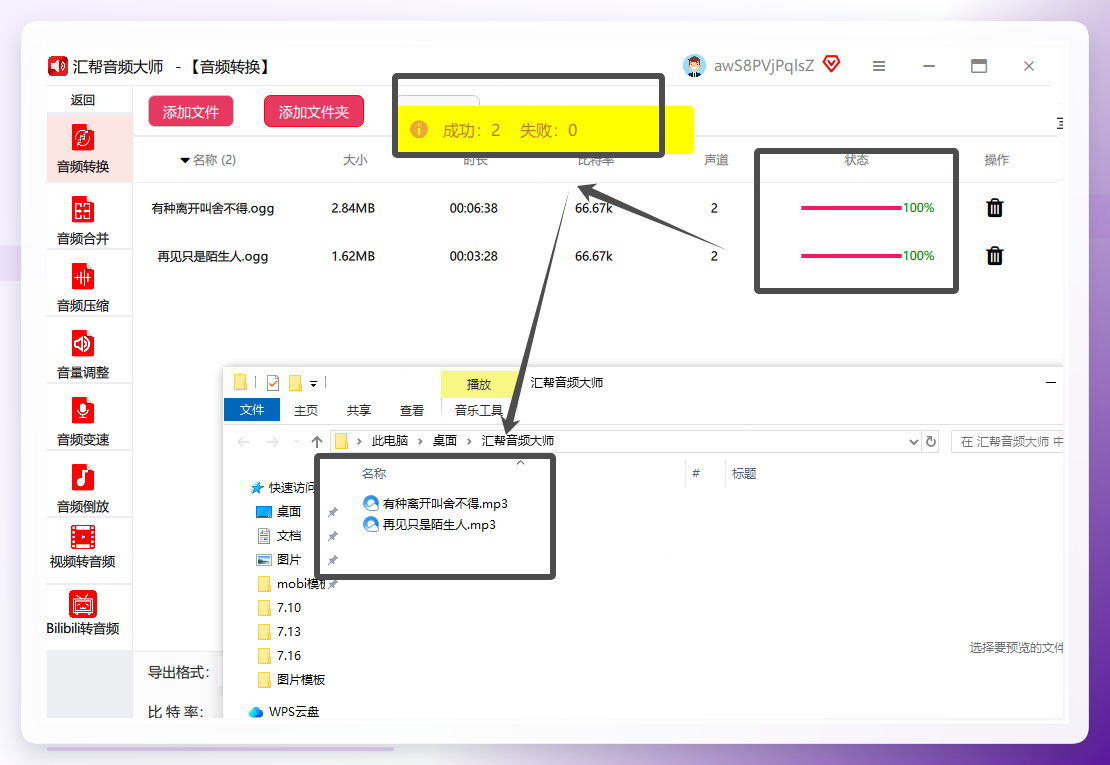Open the 音频转换 audio convert tool
This screenshot has height=765, width=1110.
[x=83, y=149]
